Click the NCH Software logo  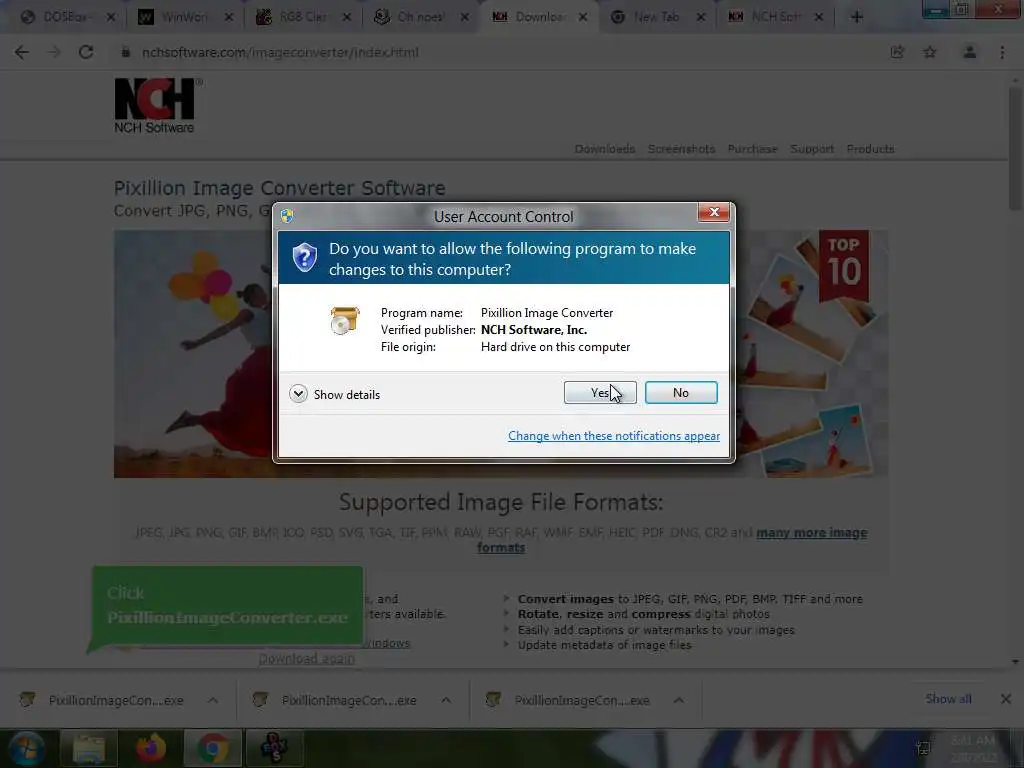tap(157, 106)
